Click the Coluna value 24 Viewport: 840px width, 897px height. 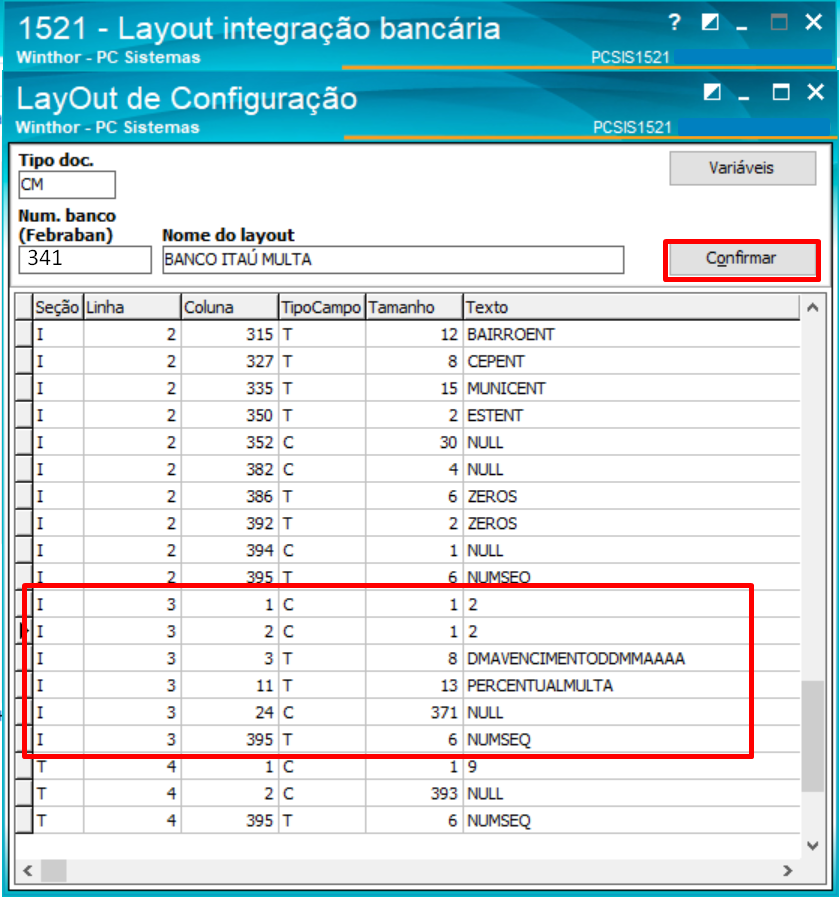[230, 713]
